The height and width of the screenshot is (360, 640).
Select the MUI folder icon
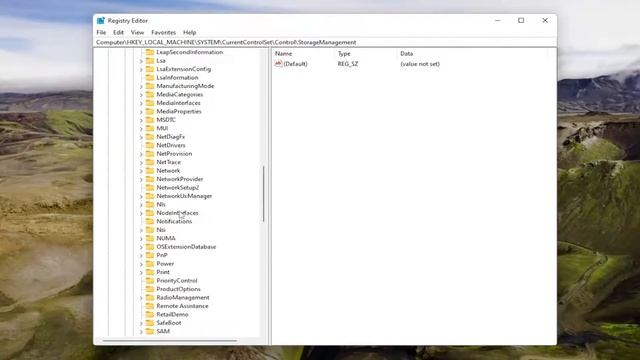[150, 128]
